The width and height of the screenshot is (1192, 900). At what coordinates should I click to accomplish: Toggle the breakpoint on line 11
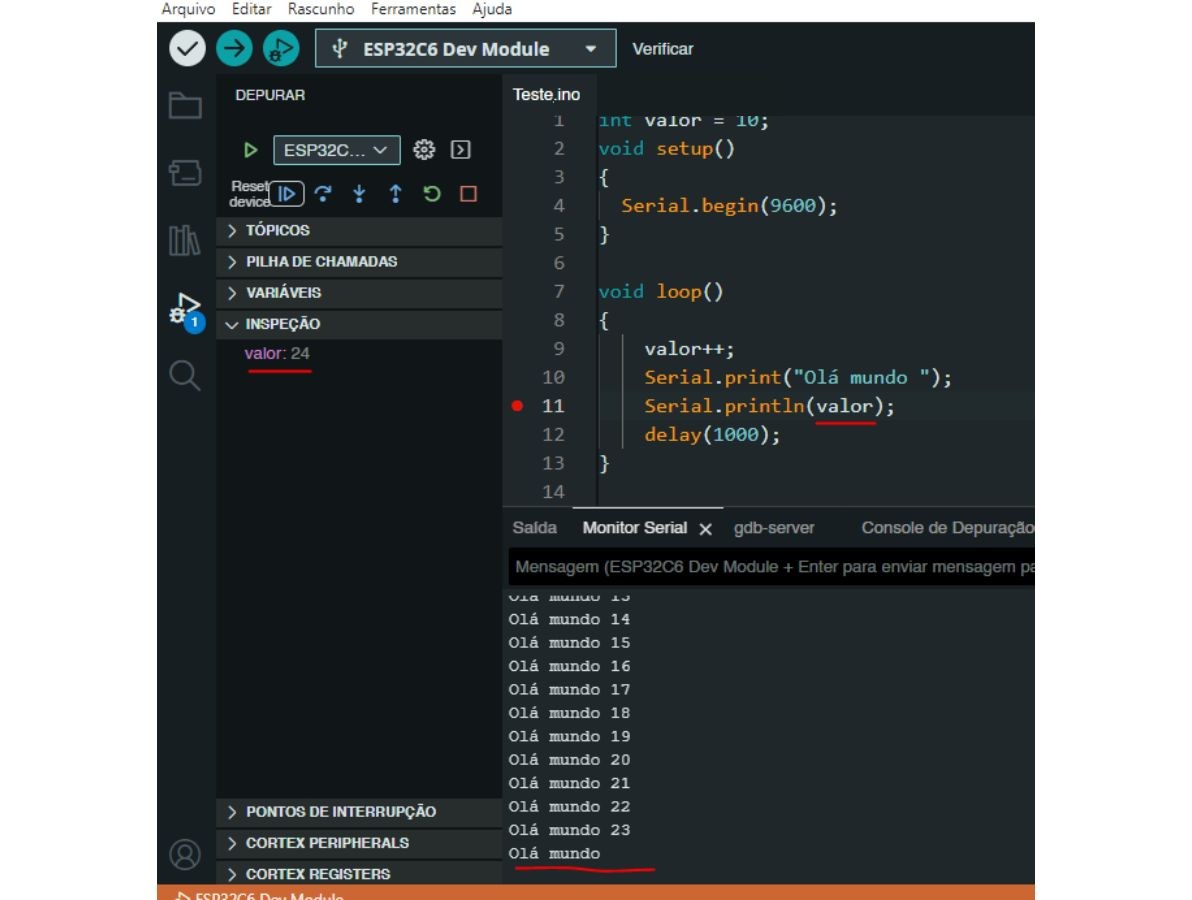point(517,406)
